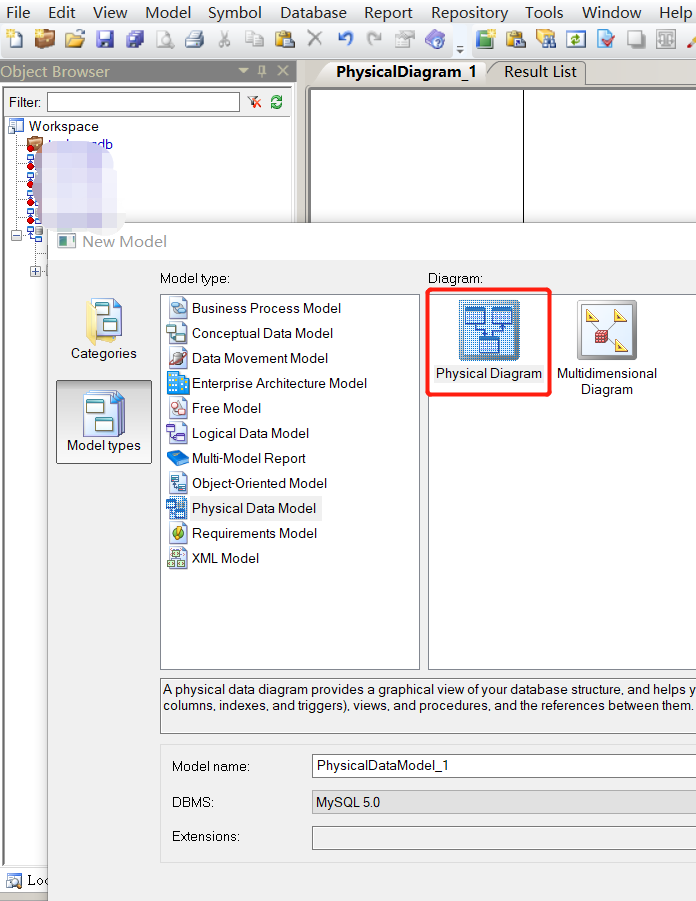Click the Cut scissors icon
This screenshot has width=696, height=901.
225,38
